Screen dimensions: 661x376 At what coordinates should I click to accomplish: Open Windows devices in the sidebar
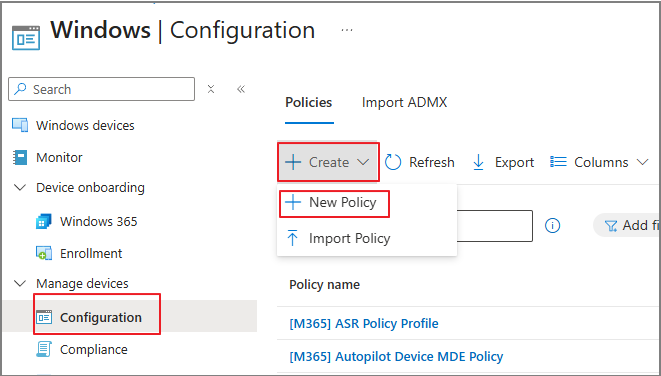coord(73,125)
